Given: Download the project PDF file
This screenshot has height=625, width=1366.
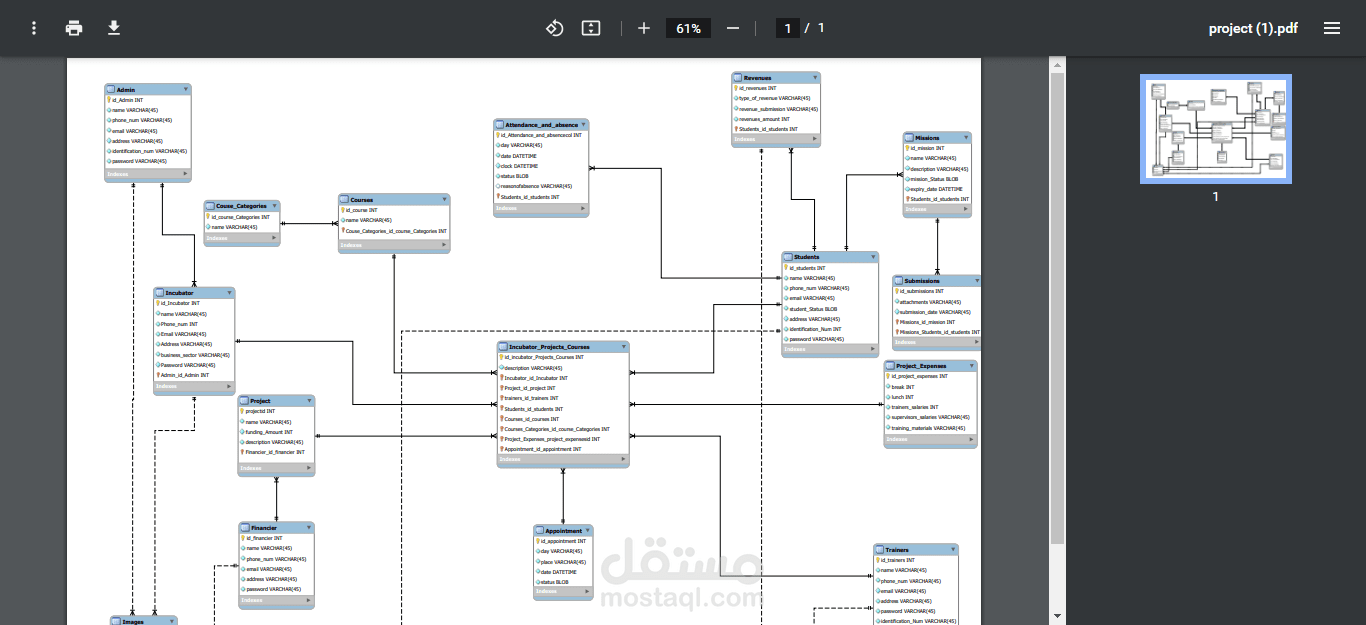Looking at the screenshot, I should (114, 28).
